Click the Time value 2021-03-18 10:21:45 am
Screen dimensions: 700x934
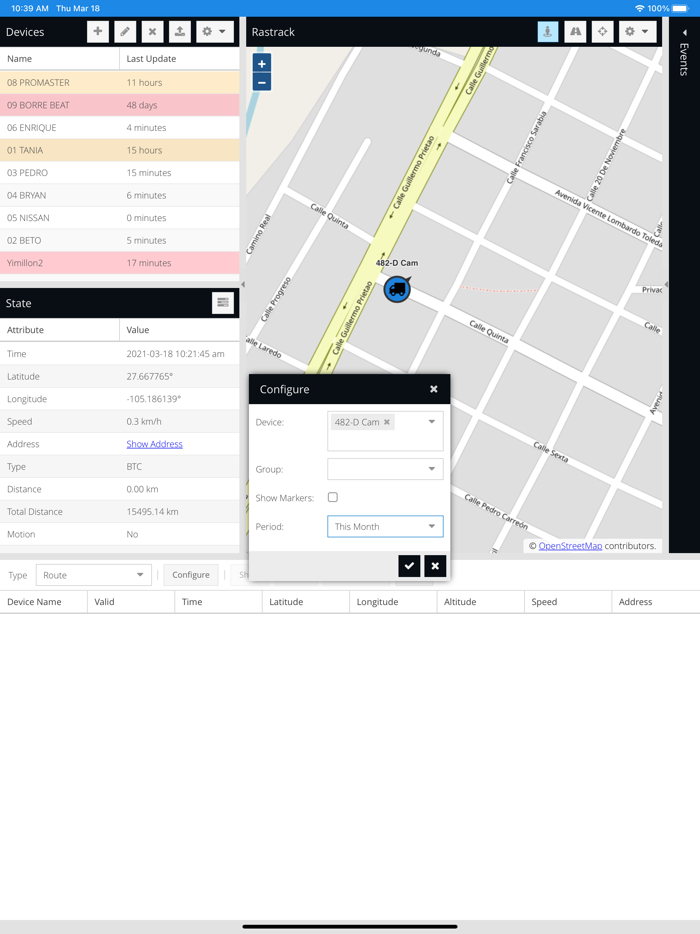coord(175,354)
